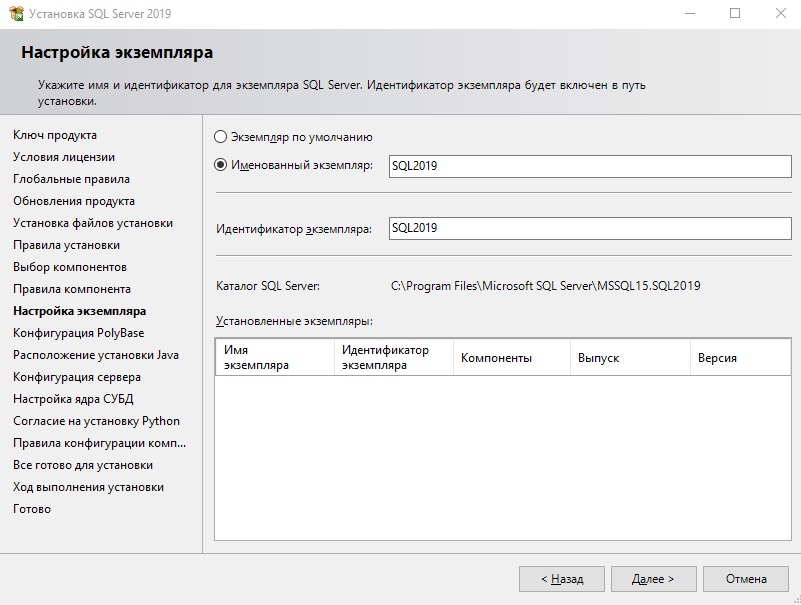Image resolution: width=801 pixels, height=605 pixels.
Task: Click the Имя экземпляра column header
Action: [x=275, y=357]
